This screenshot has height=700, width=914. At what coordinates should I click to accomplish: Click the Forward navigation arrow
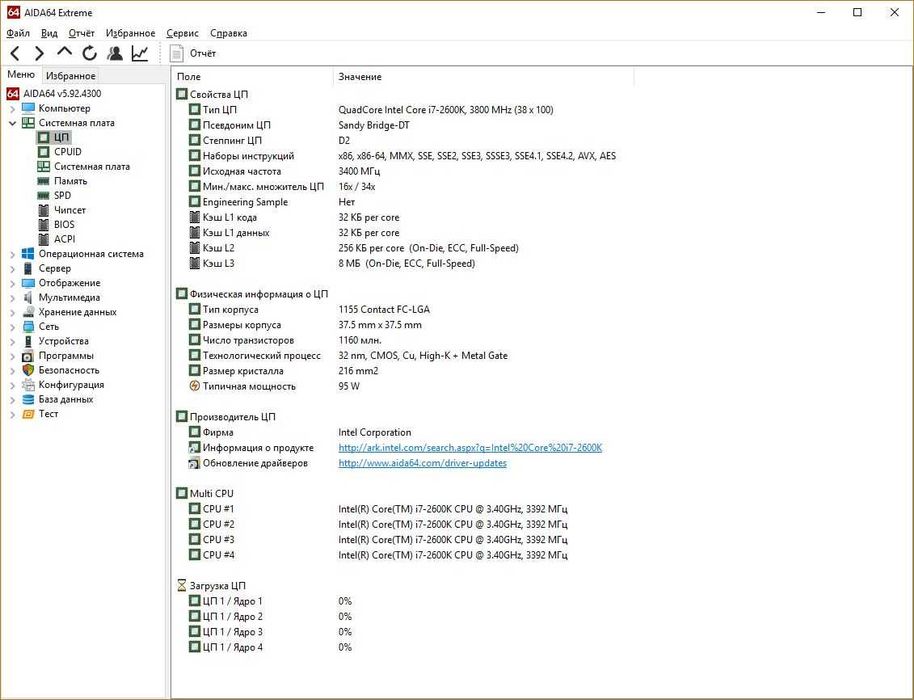(x=39, y=54)
